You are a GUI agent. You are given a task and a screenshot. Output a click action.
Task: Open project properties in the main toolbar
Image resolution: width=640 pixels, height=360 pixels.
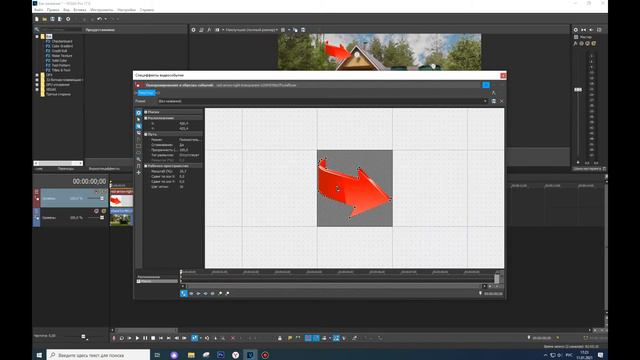coord(68,19)
